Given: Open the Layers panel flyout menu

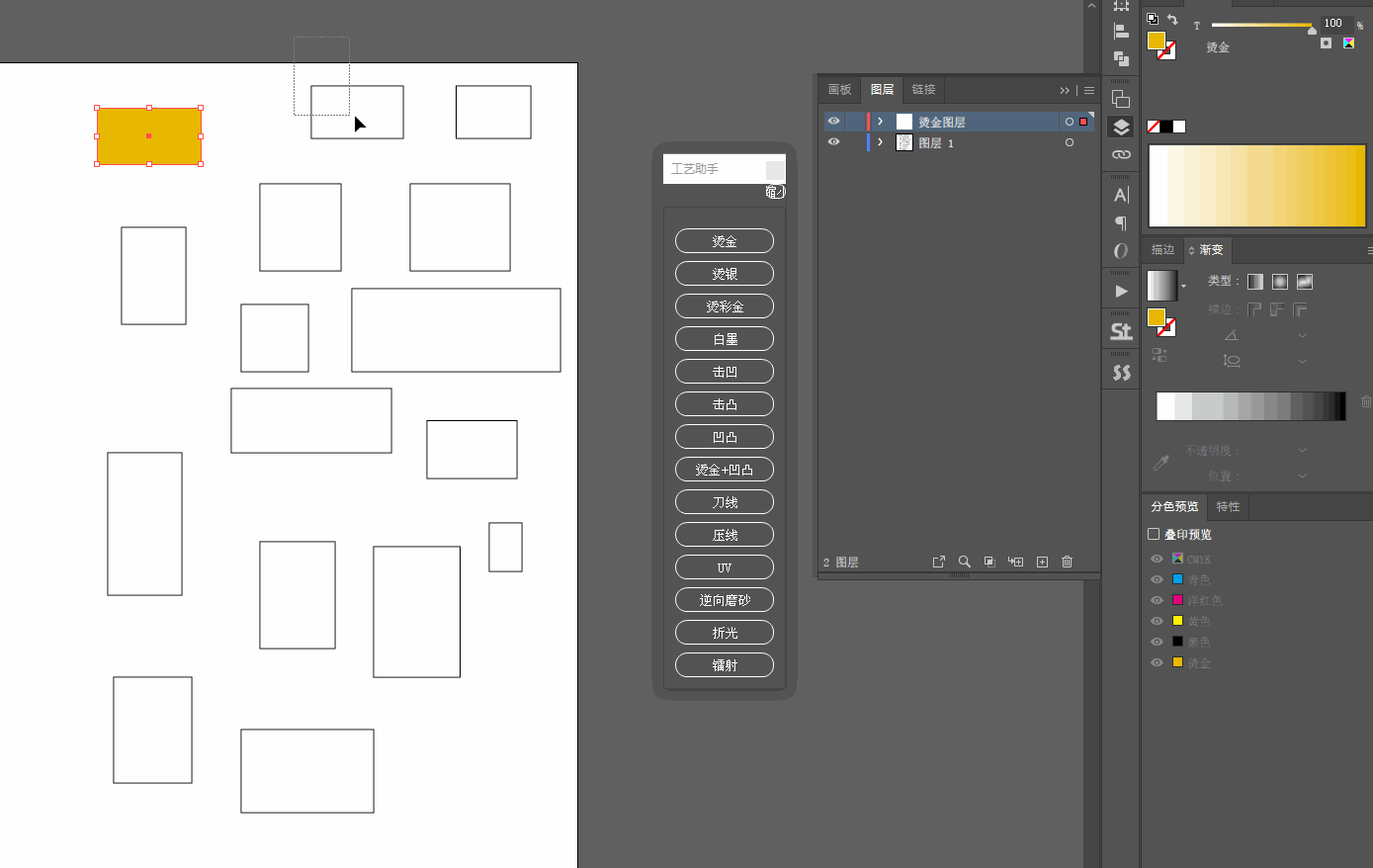Looking at the screenshot, I should pyautogui.click(x=1089, y=90).
